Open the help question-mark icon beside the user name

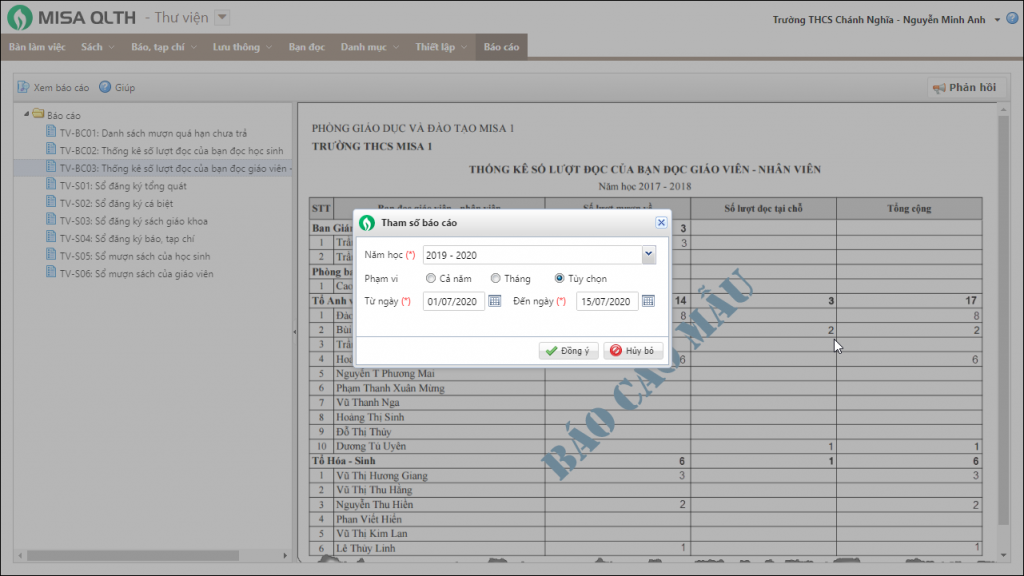point(1012,18)
